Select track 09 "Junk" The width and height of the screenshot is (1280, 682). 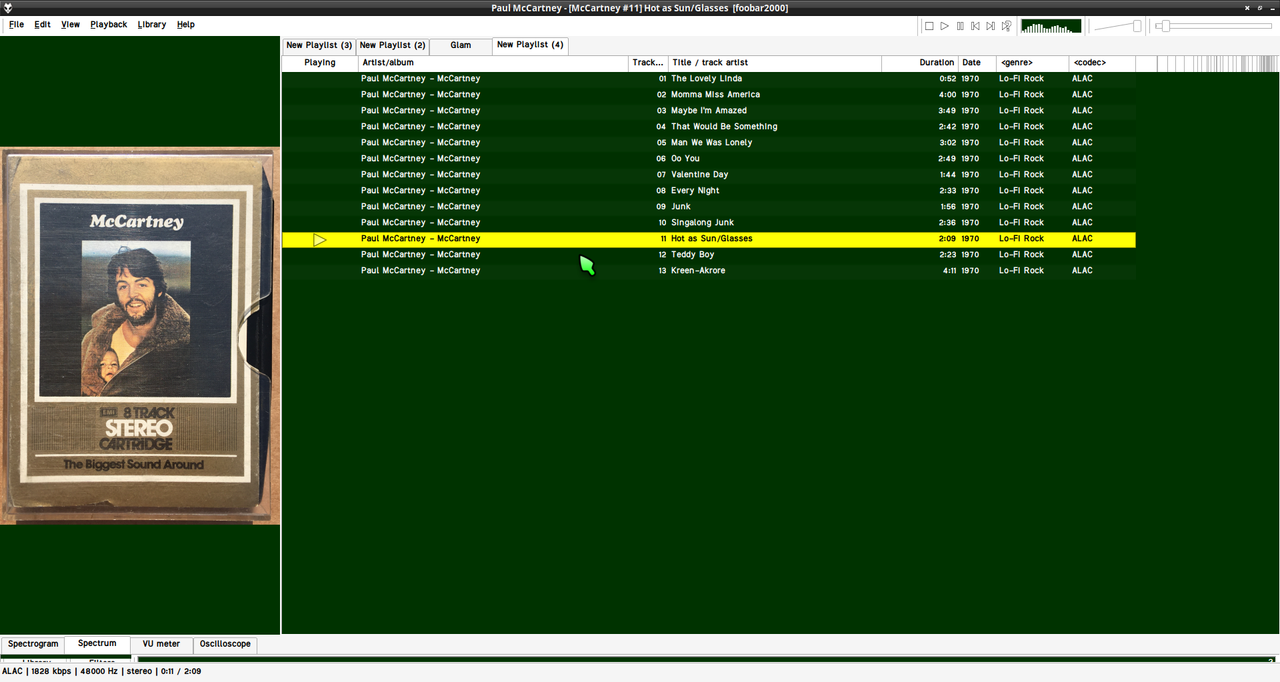coord(709,206)
